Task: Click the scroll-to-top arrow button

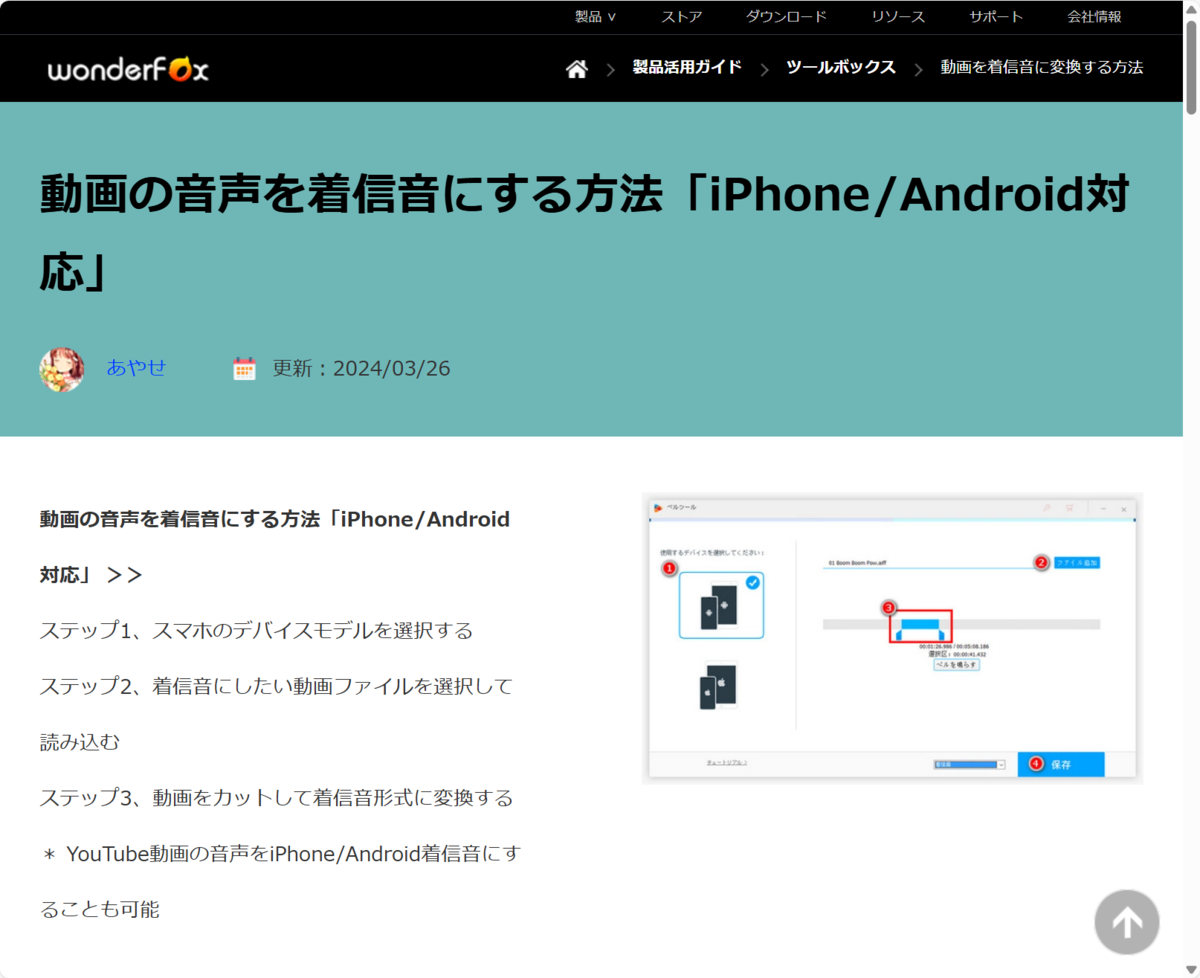Action: coord(1127,922)
